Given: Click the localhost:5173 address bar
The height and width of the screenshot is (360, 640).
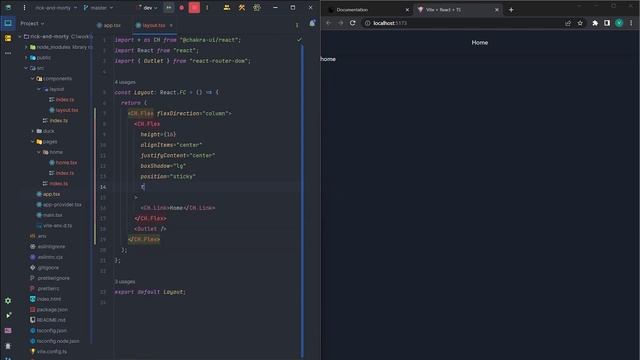Looking at the screenshot, I should (x=465, y=23).
